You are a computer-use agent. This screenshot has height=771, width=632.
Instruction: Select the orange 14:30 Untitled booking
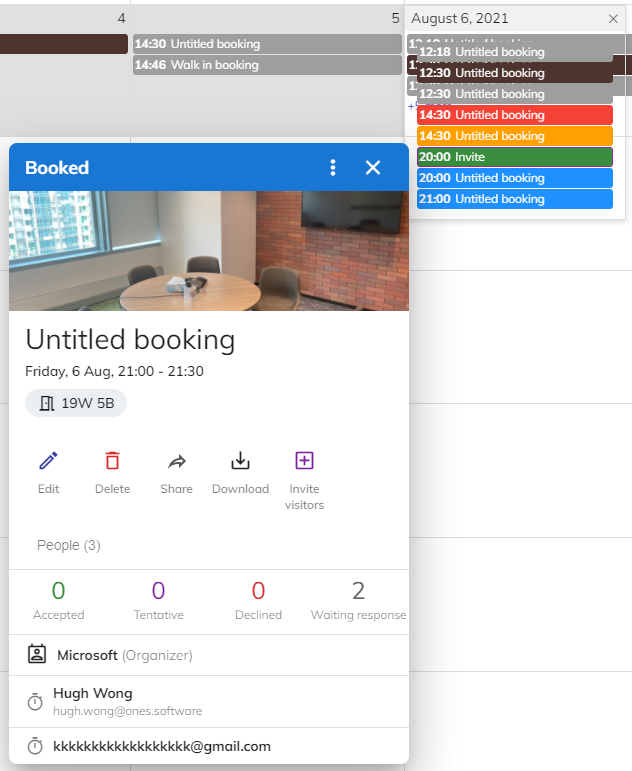tap(514, 136)
